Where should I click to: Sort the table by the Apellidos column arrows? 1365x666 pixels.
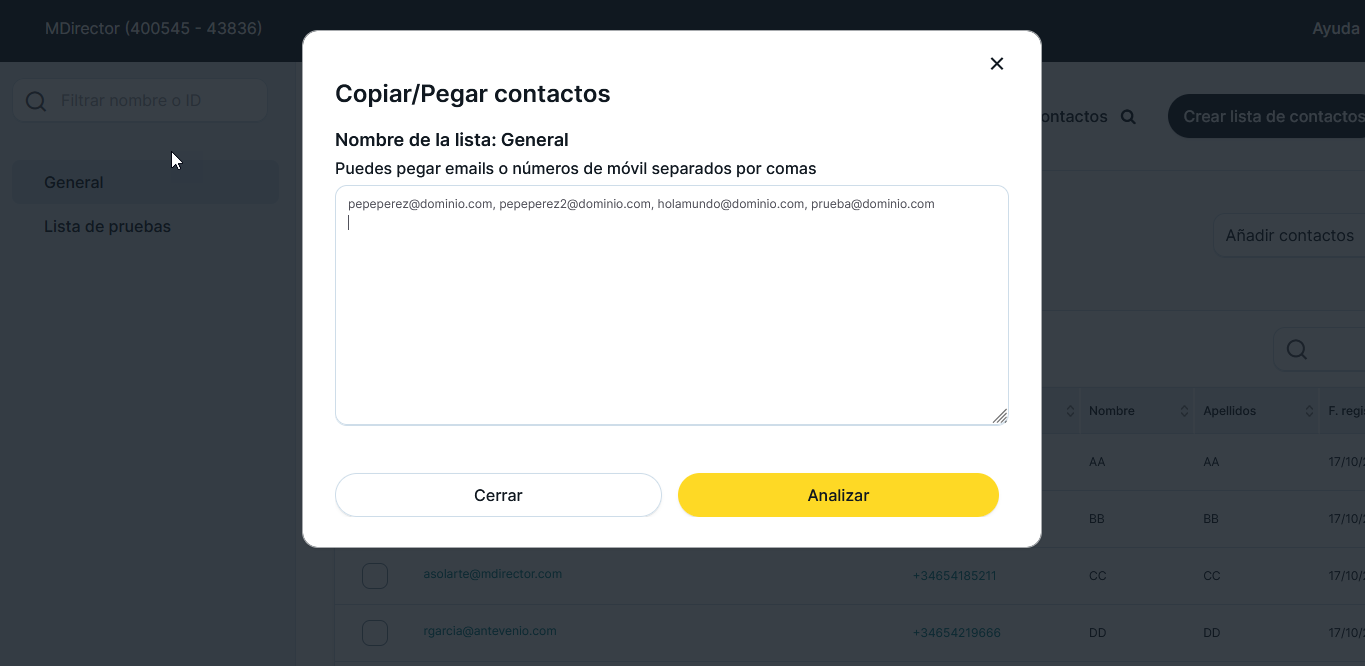(x=1309, y=411)
